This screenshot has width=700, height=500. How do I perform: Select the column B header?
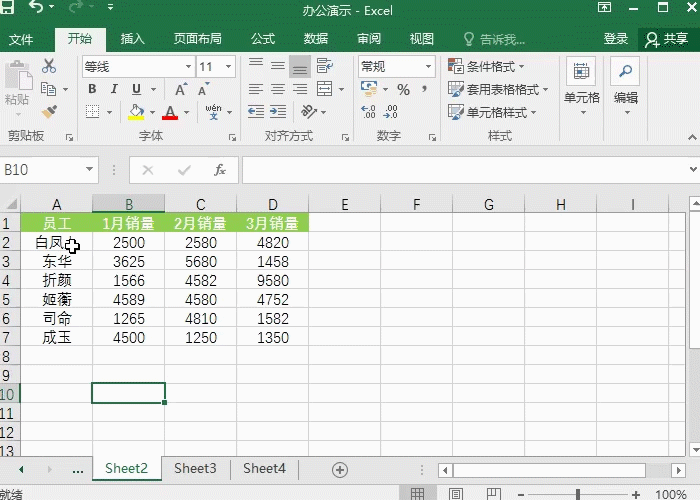point(129,204)
